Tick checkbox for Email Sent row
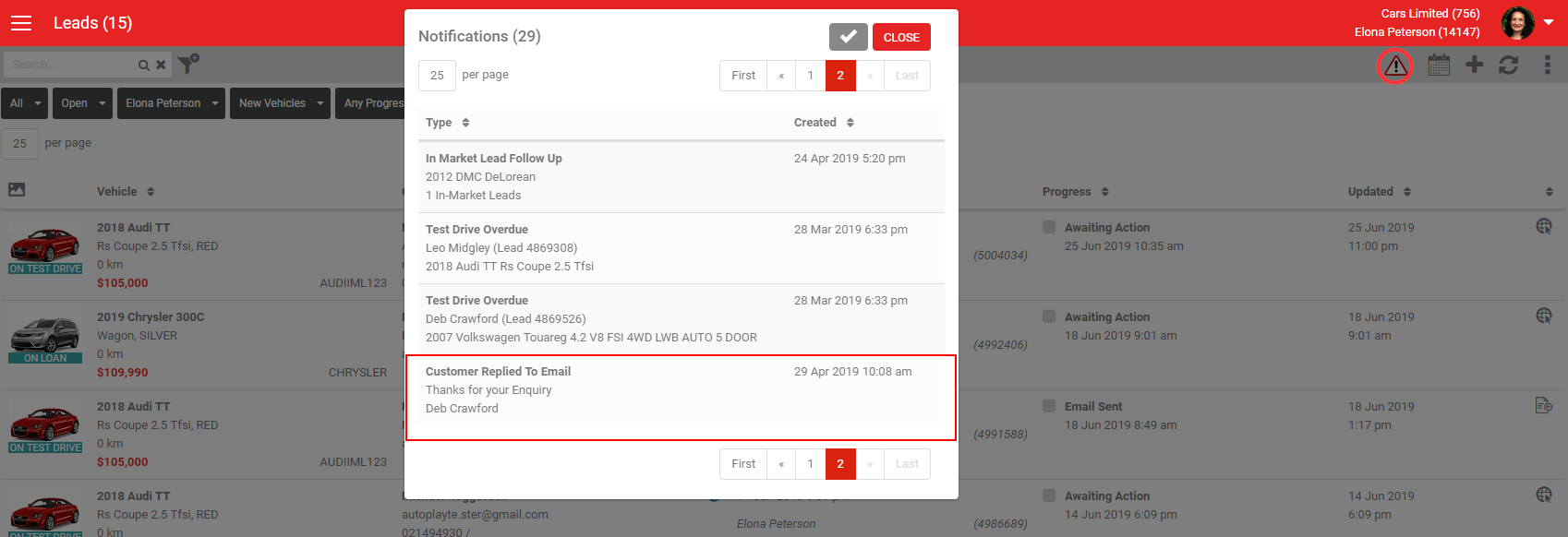1568x537 pixels. (1049, 406)
